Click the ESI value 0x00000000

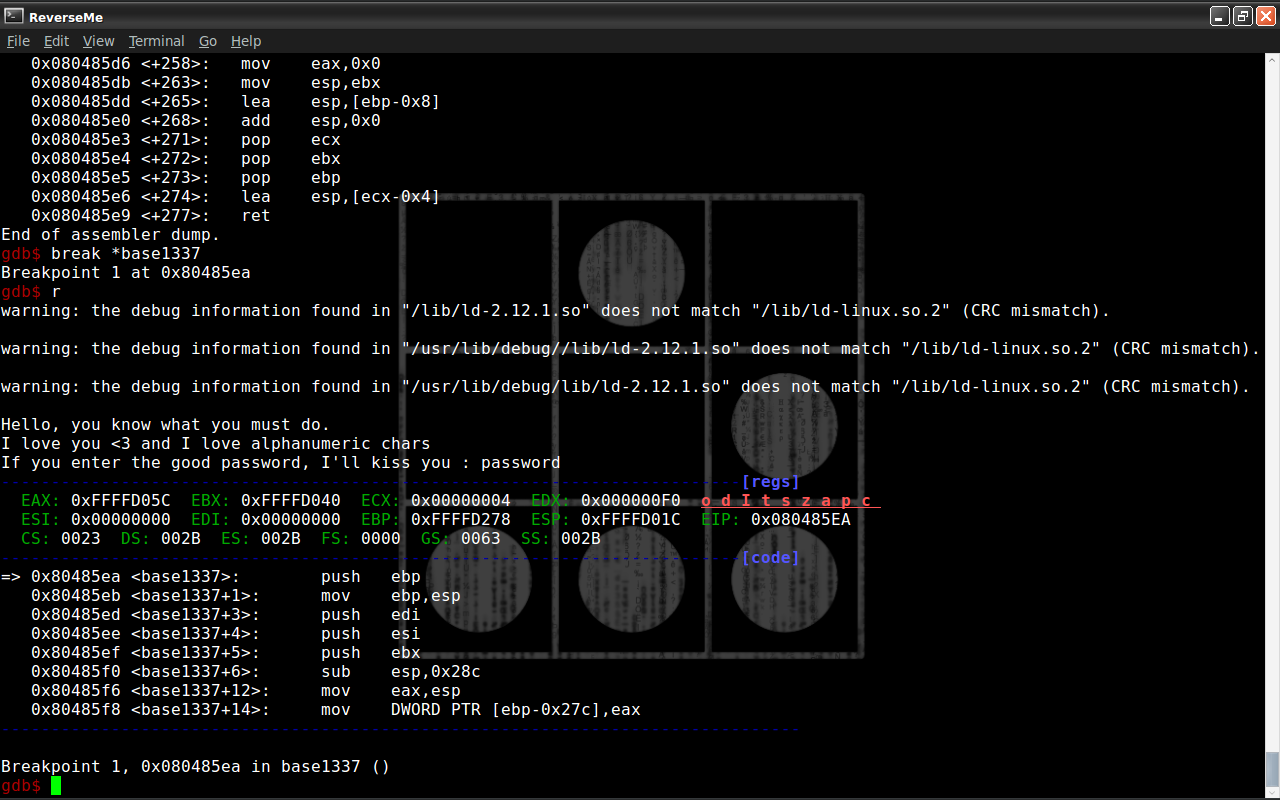click(121, 520)
